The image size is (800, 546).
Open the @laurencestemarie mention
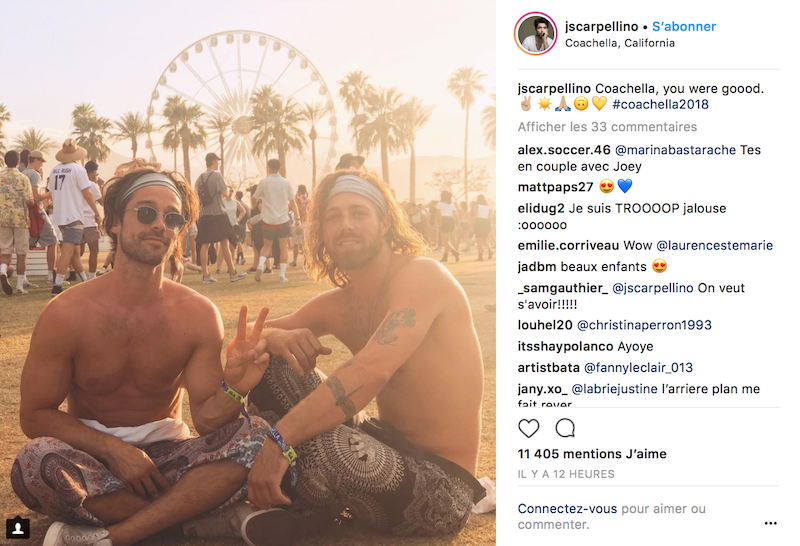click(714, 245)
